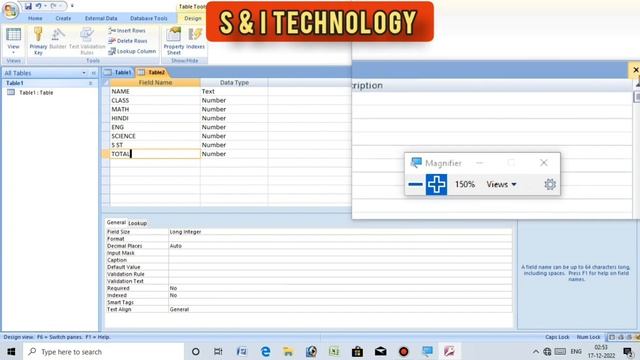Open Cortana circle on taskbar
Image resolution: width=640 pixels, height=360 pixels.
pos(196,351)
